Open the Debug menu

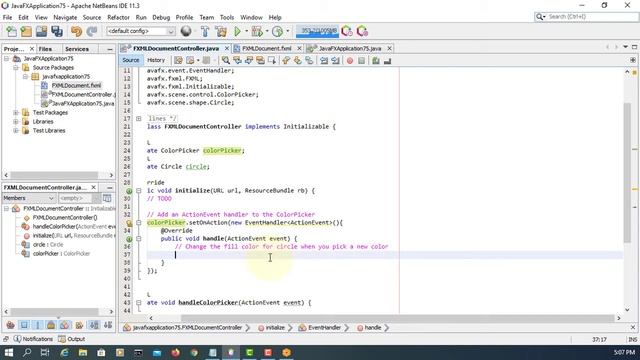click(x=161, y=18)
